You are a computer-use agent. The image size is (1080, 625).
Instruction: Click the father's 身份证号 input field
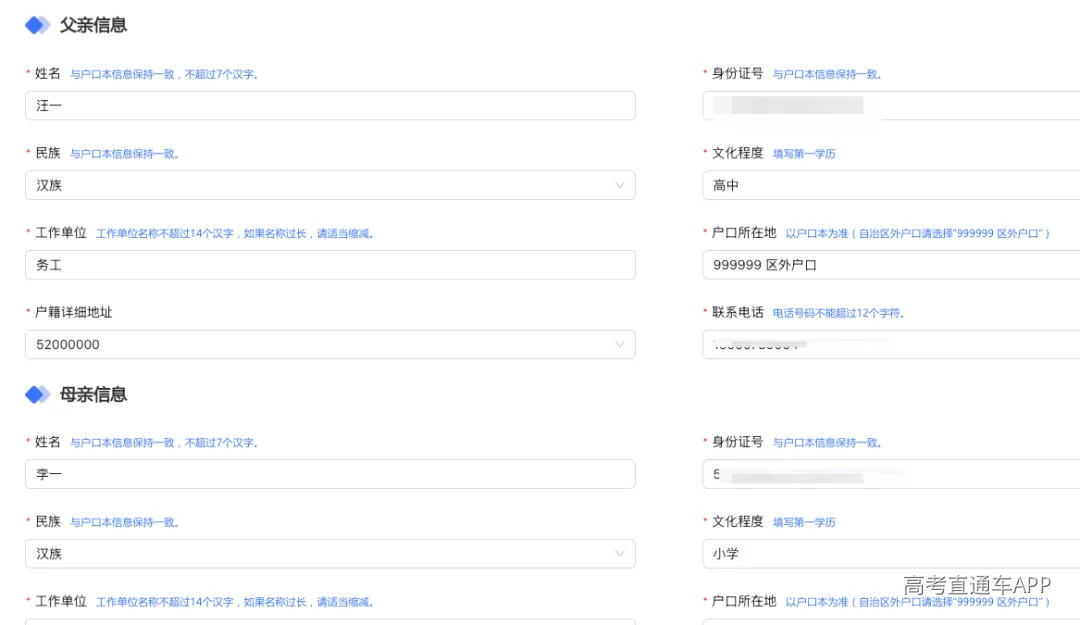[891, 105]
